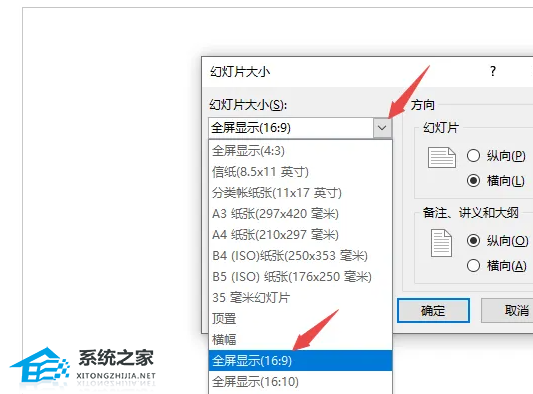Pick B5 (ISO) 纸张(176x250 毫米)
Viewport: 533px width, 394px height.
coord(300,277)
